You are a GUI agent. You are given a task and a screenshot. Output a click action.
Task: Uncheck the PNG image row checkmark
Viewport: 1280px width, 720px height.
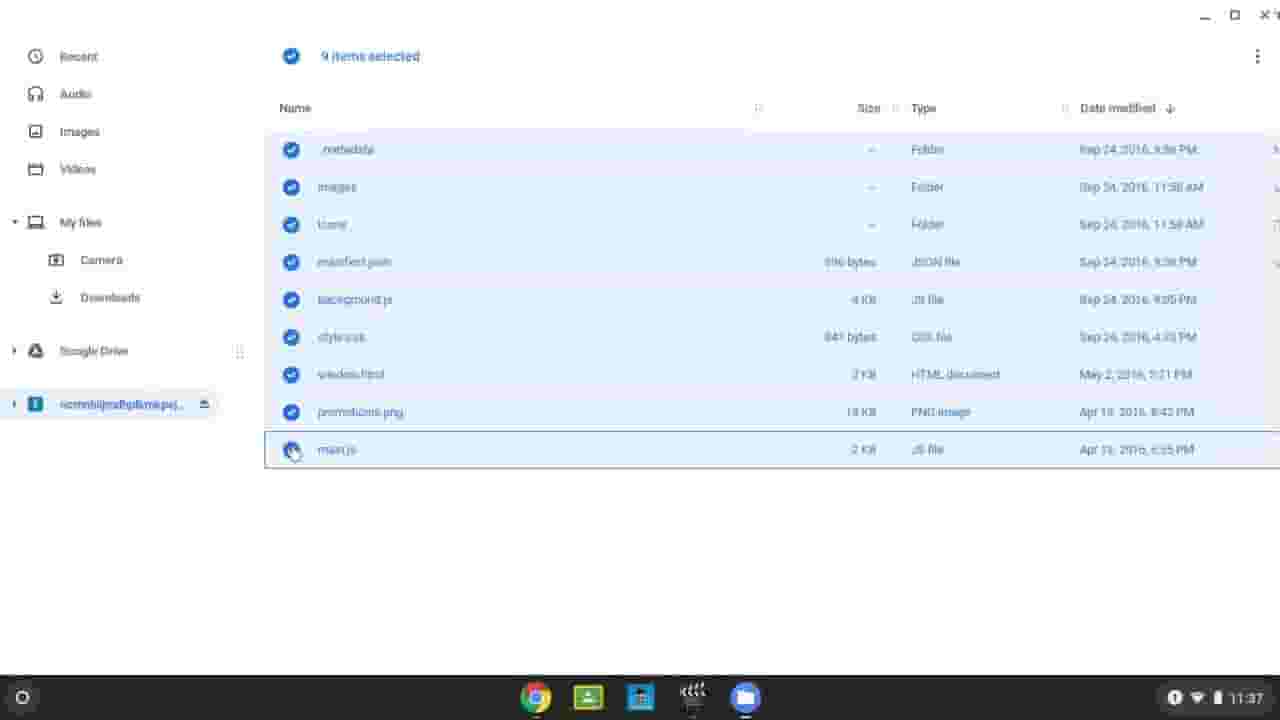291,412
